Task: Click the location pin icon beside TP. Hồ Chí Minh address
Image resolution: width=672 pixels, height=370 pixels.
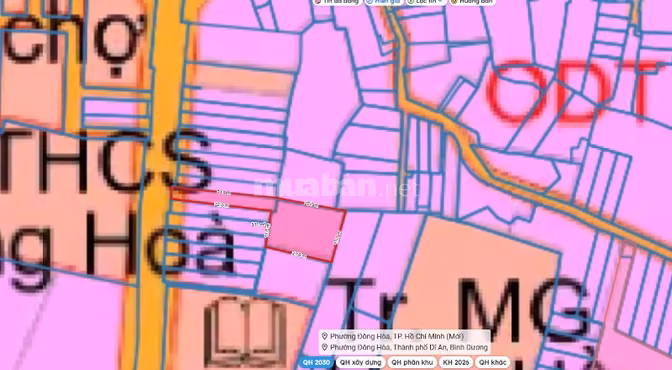Action: coord(324,336)
